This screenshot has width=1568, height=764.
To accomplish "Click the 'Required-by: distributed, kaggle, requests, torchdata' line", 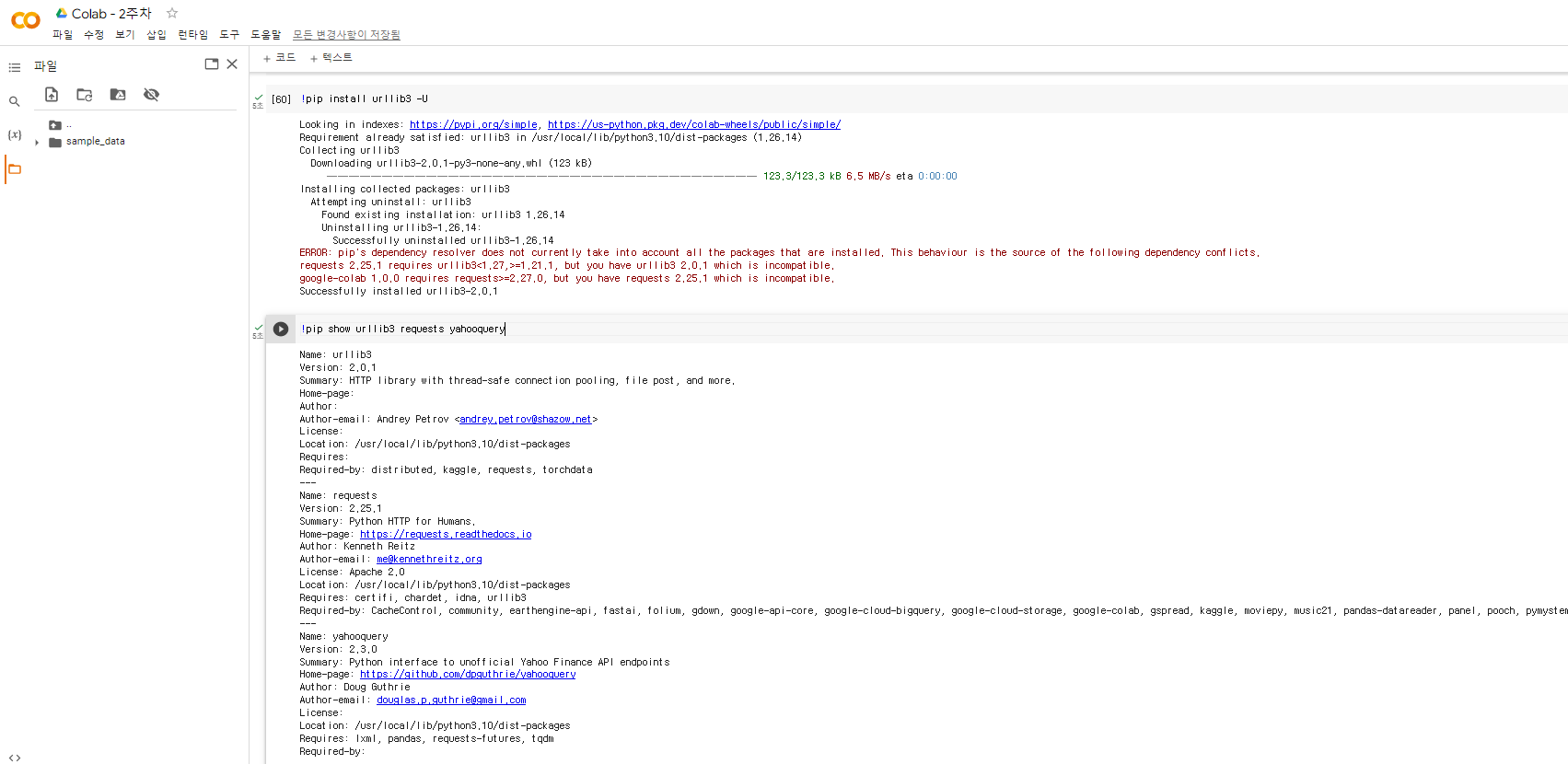I will [x=446, y=470].
